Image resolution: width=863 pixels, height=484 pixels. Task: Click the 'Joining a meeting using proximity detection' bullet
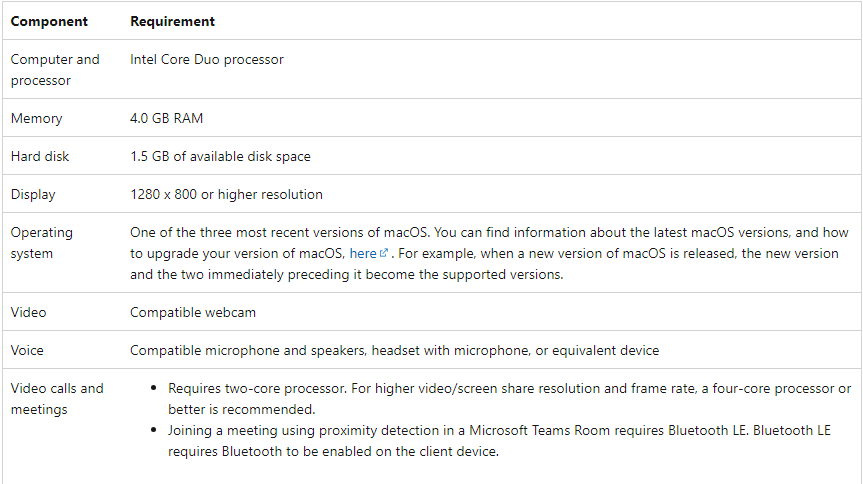(499, 441)
